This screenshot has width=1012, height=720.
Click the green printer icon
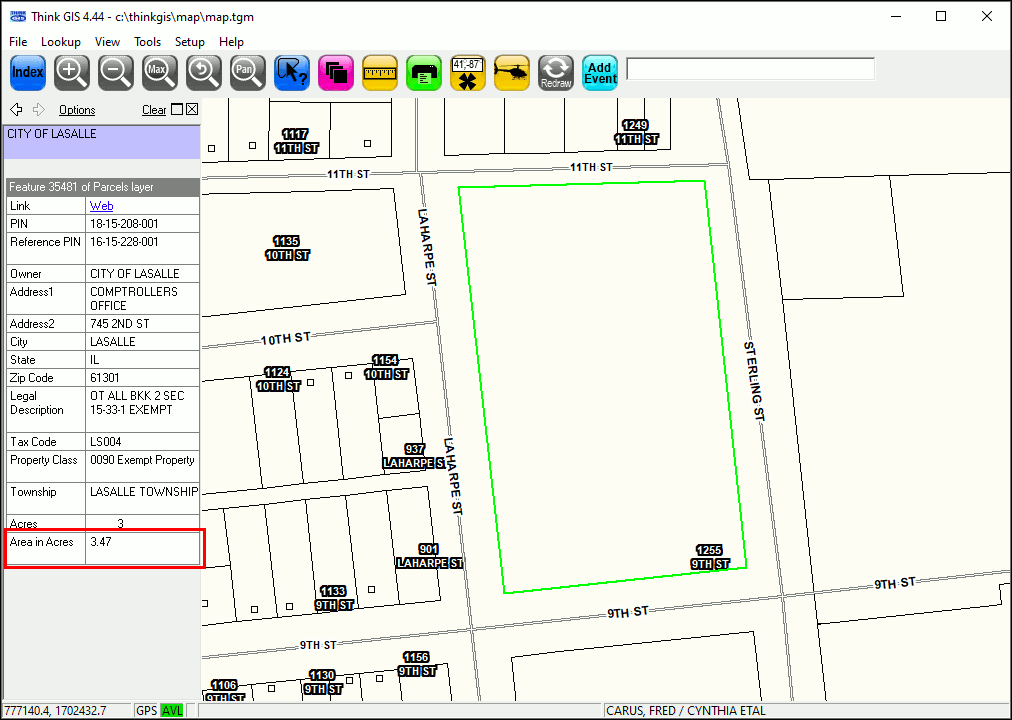tap(424, 72)
